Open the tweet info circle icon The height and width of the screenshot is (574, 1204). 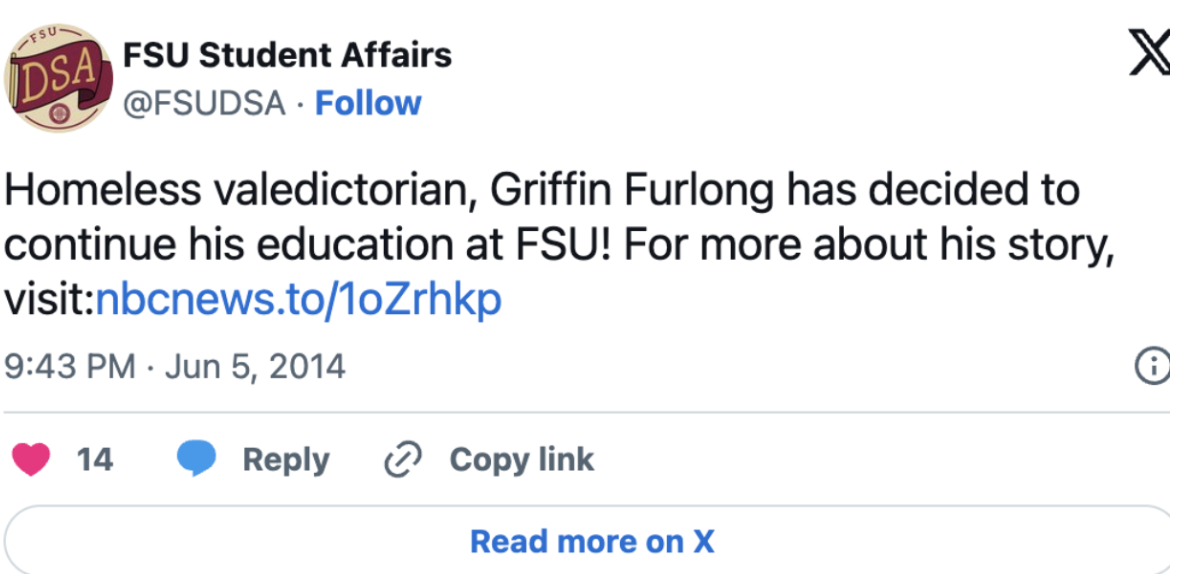[x=1152, y=366]
